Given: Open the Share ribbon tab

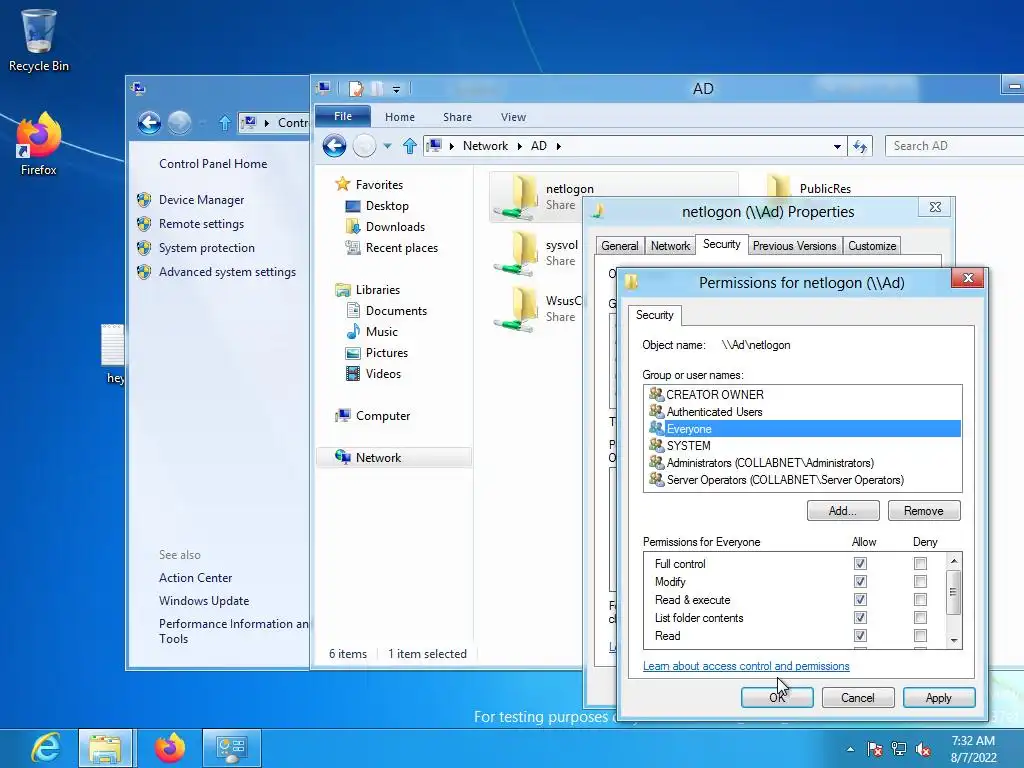Looking at the screenshot, I should click(x=457, y=117).
